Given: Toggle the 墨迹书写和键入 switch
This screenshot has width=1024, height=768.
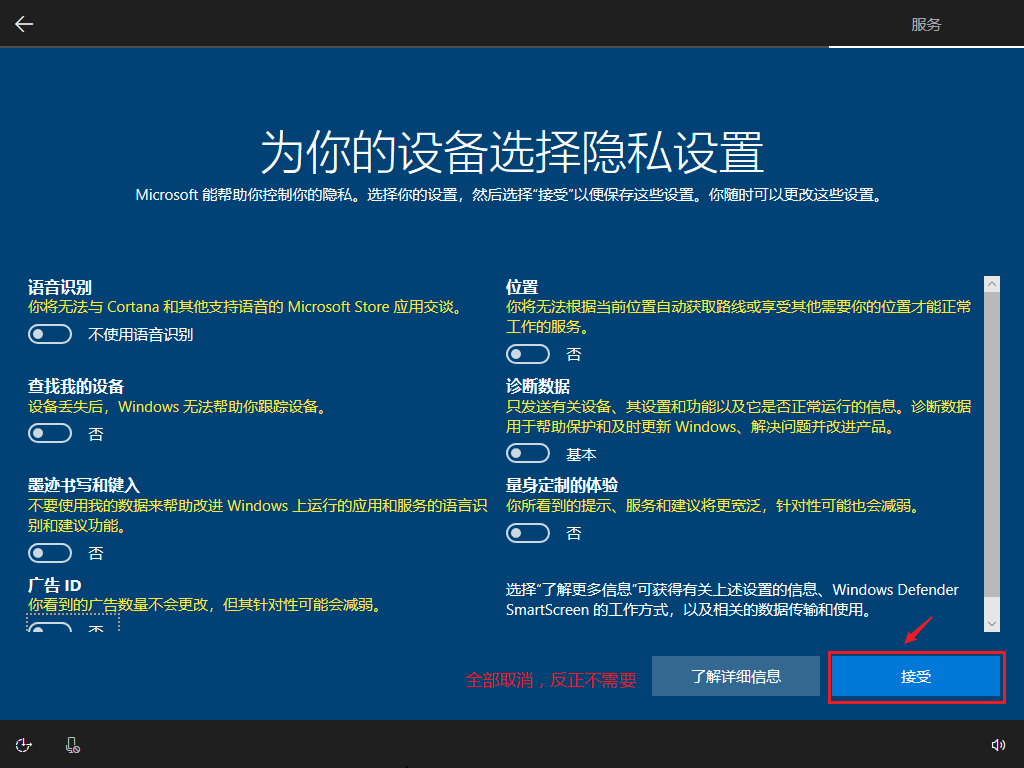Looking at the screenshot, I should tap(50, 553).
